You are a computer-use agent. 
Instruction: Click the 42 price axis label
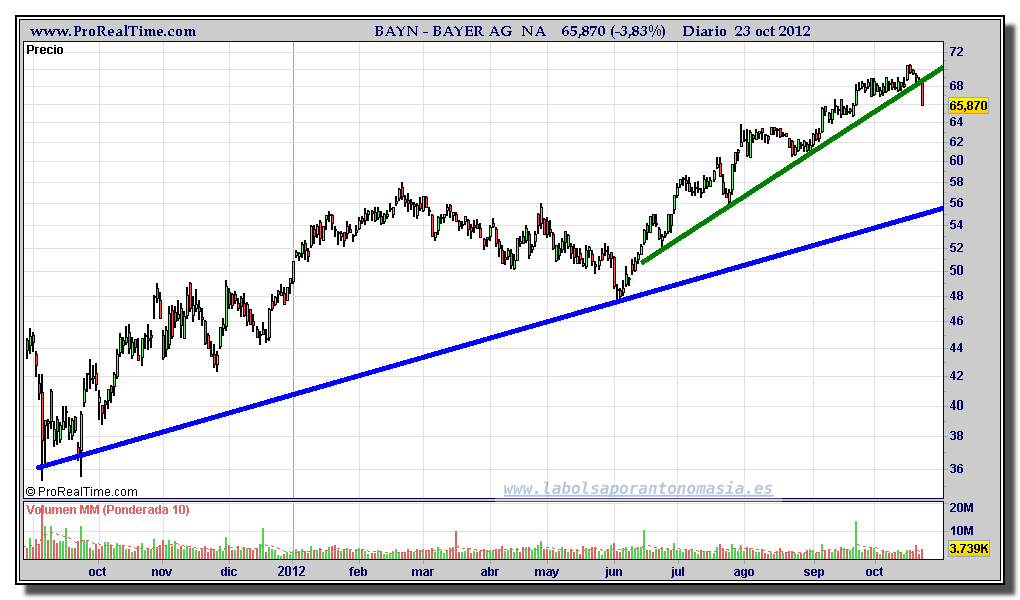[x=956, y=375]
